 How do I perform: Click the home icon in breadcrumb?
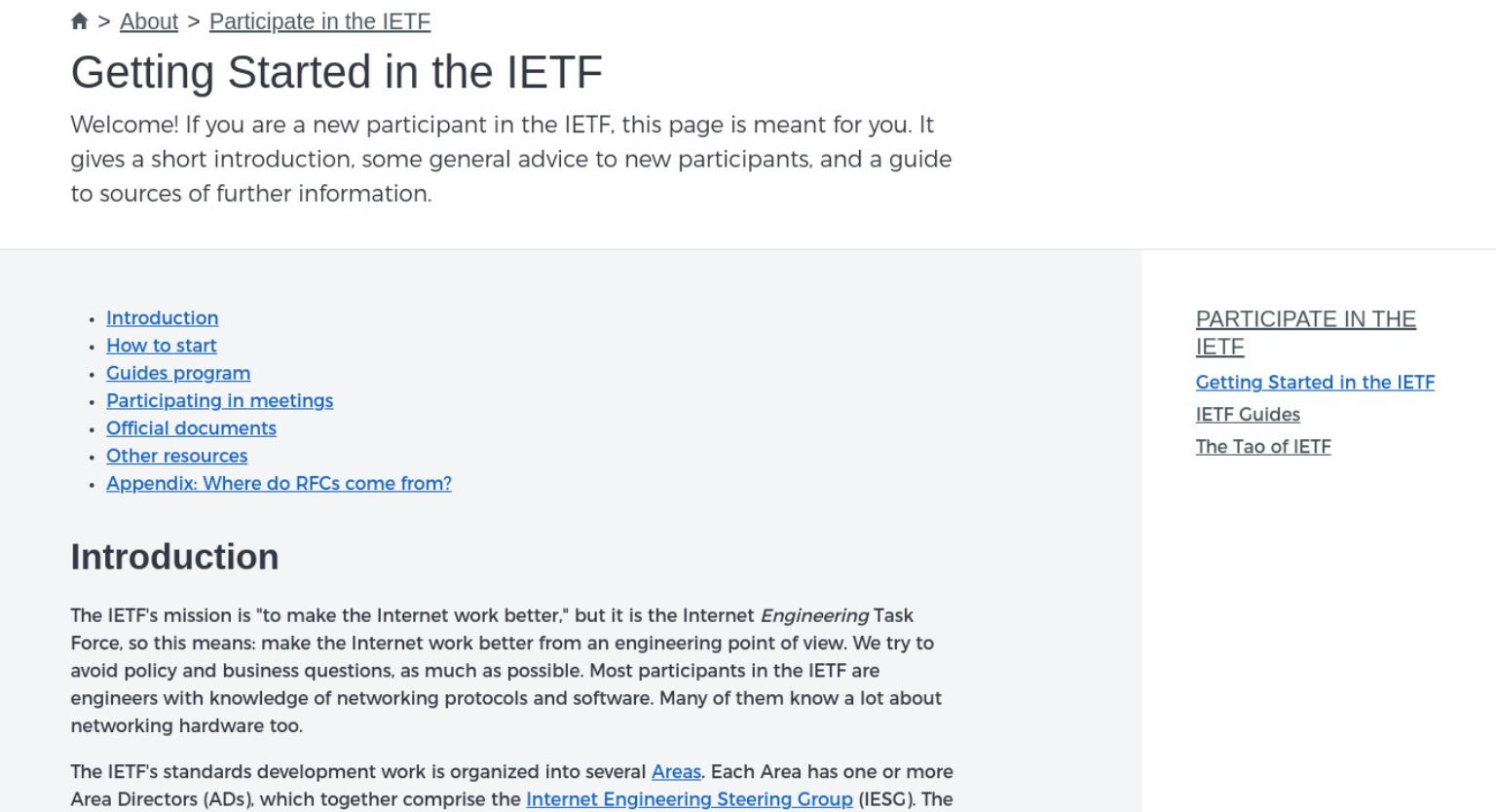(80, 21)
